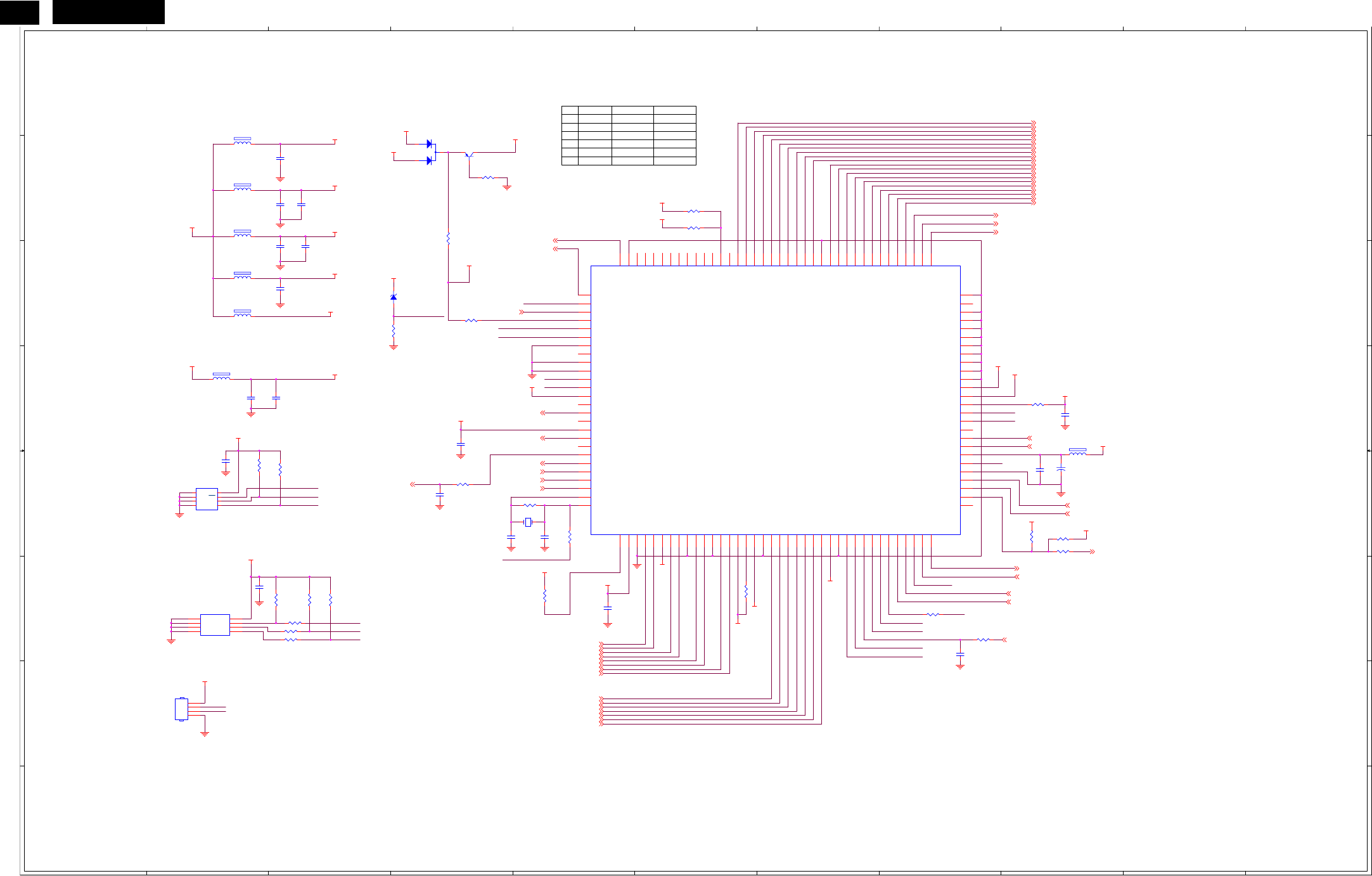
Task: Click the crystal oscillator symbol
Action: [528, 522]
